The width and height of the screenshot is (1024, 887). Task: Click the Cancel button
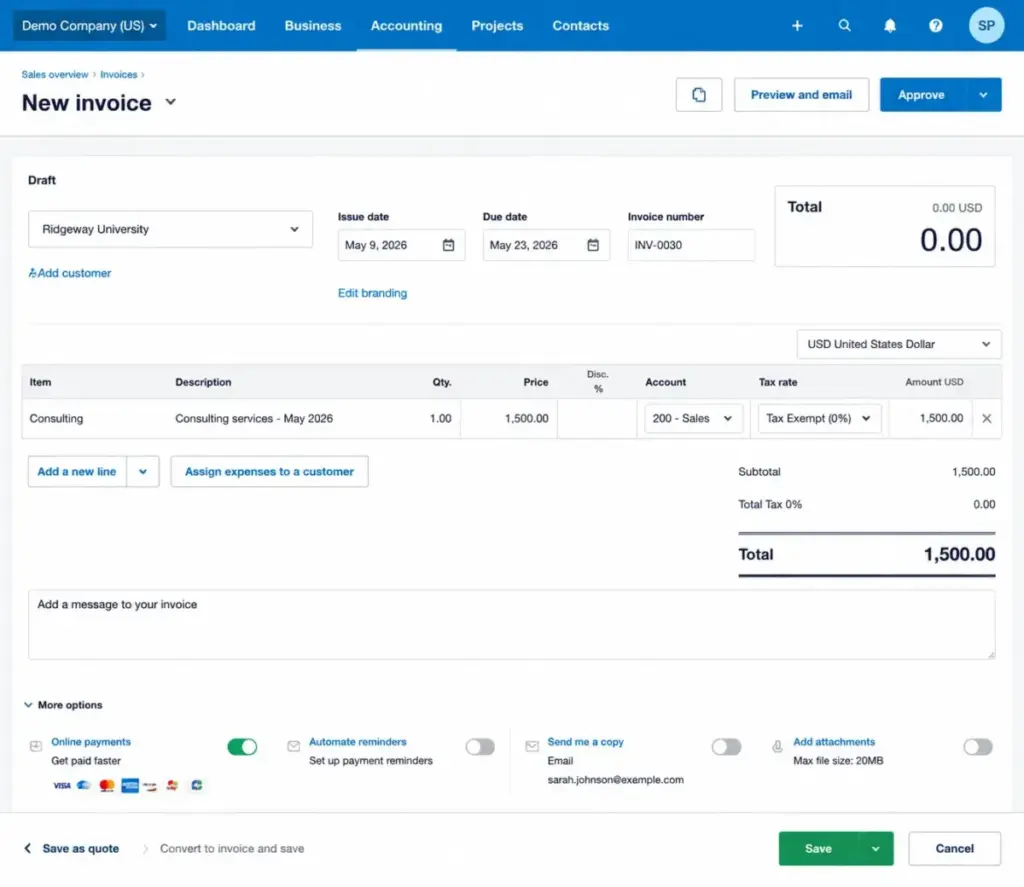[x=954, y=848]
